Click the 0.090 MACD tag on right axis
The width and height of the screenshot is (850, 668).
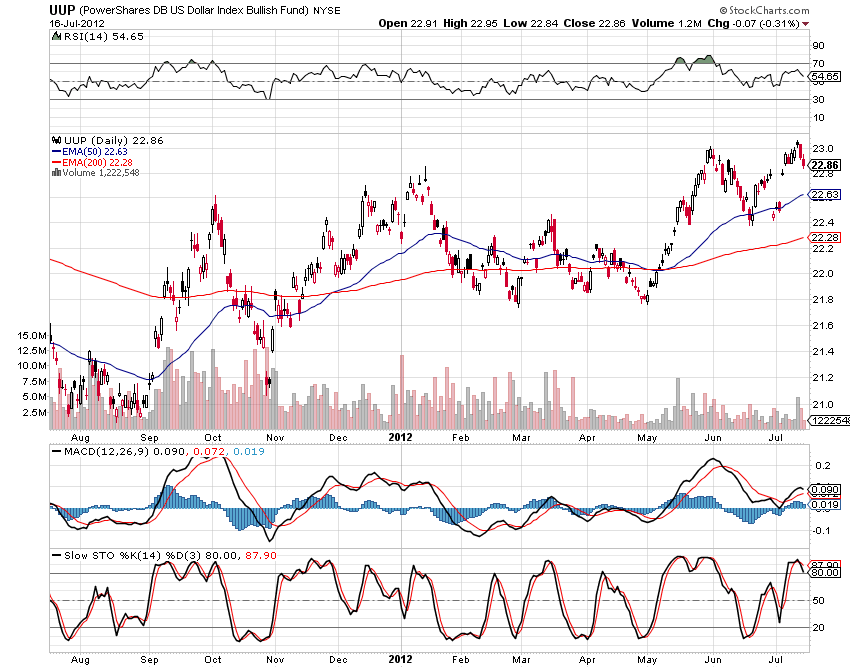(x=825, y=489)
